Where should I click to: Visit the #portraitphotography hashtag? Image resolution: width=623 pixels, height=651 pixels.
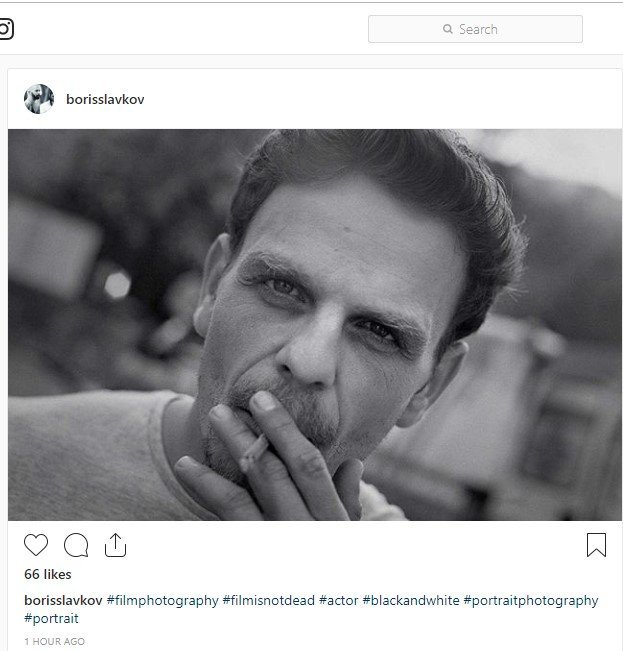coord(531,601)
